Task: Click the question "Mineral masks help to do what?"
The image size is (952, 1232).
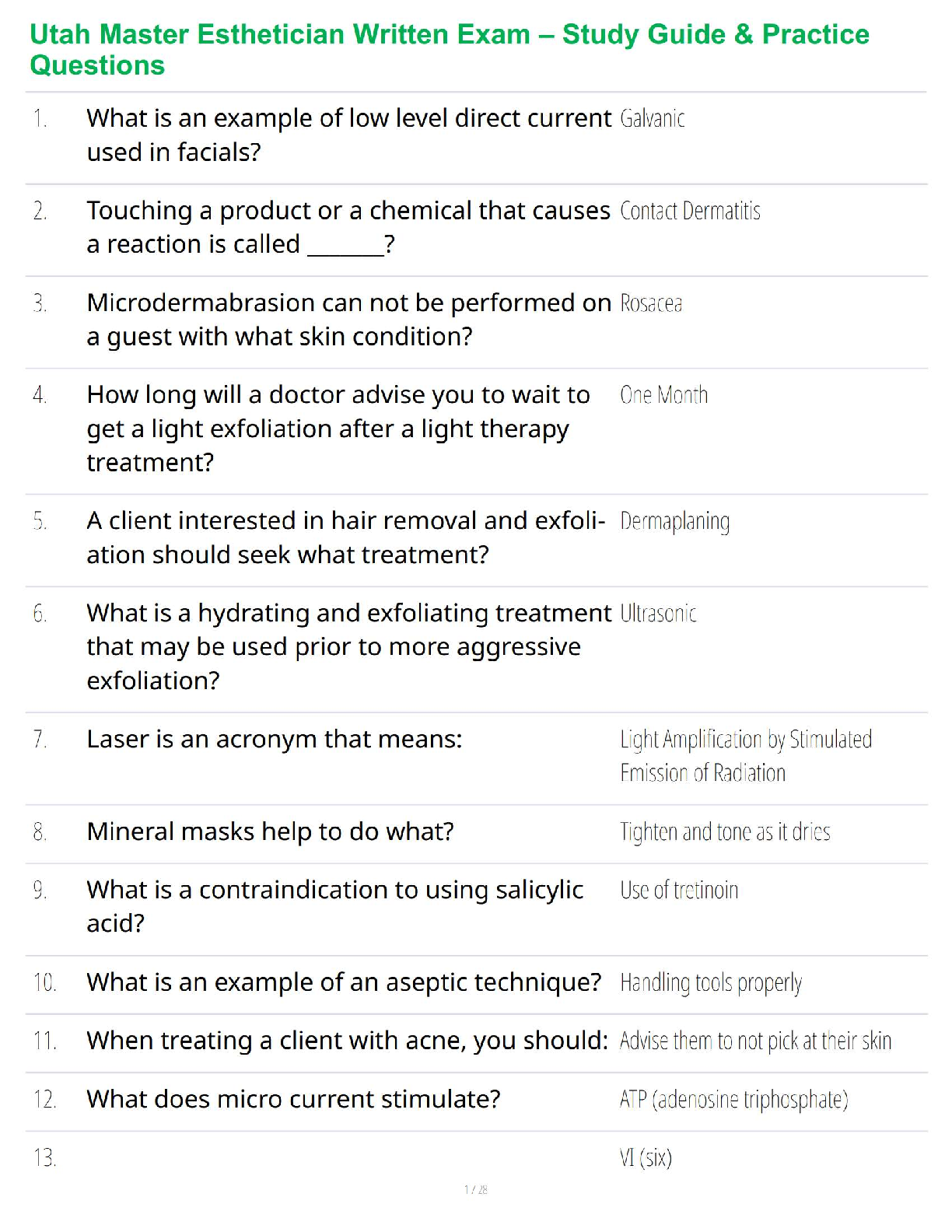Action: point(270,831)
